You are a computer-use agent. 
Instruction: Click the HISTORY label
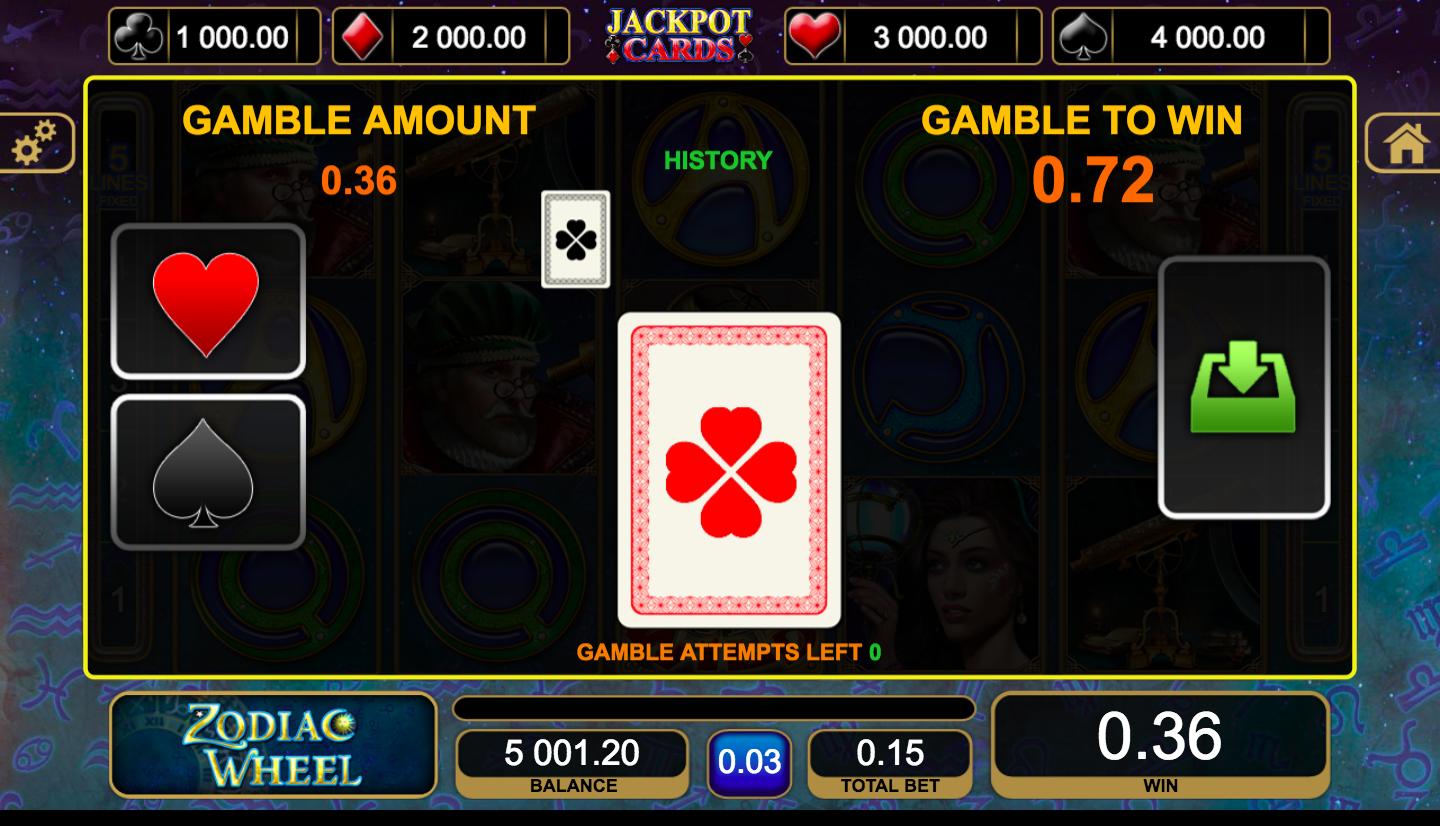pos(718,160)
